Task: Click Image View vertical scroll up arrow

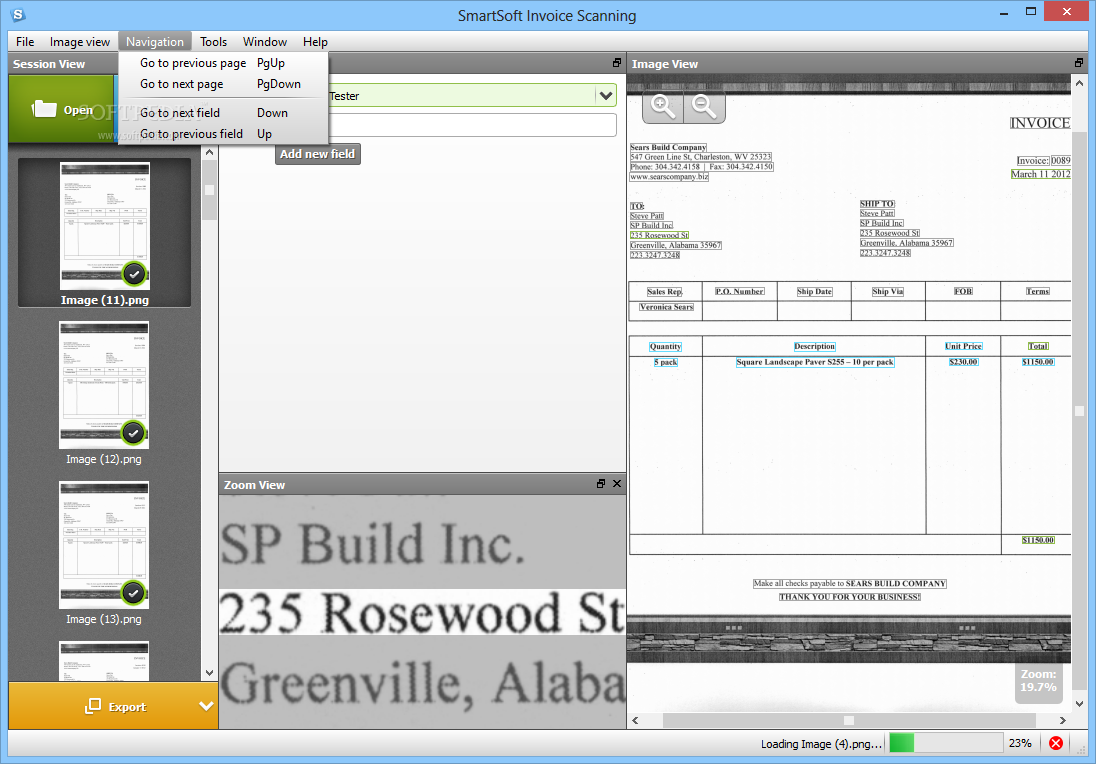Action: pyautogui.click(x=1079, y=82)
